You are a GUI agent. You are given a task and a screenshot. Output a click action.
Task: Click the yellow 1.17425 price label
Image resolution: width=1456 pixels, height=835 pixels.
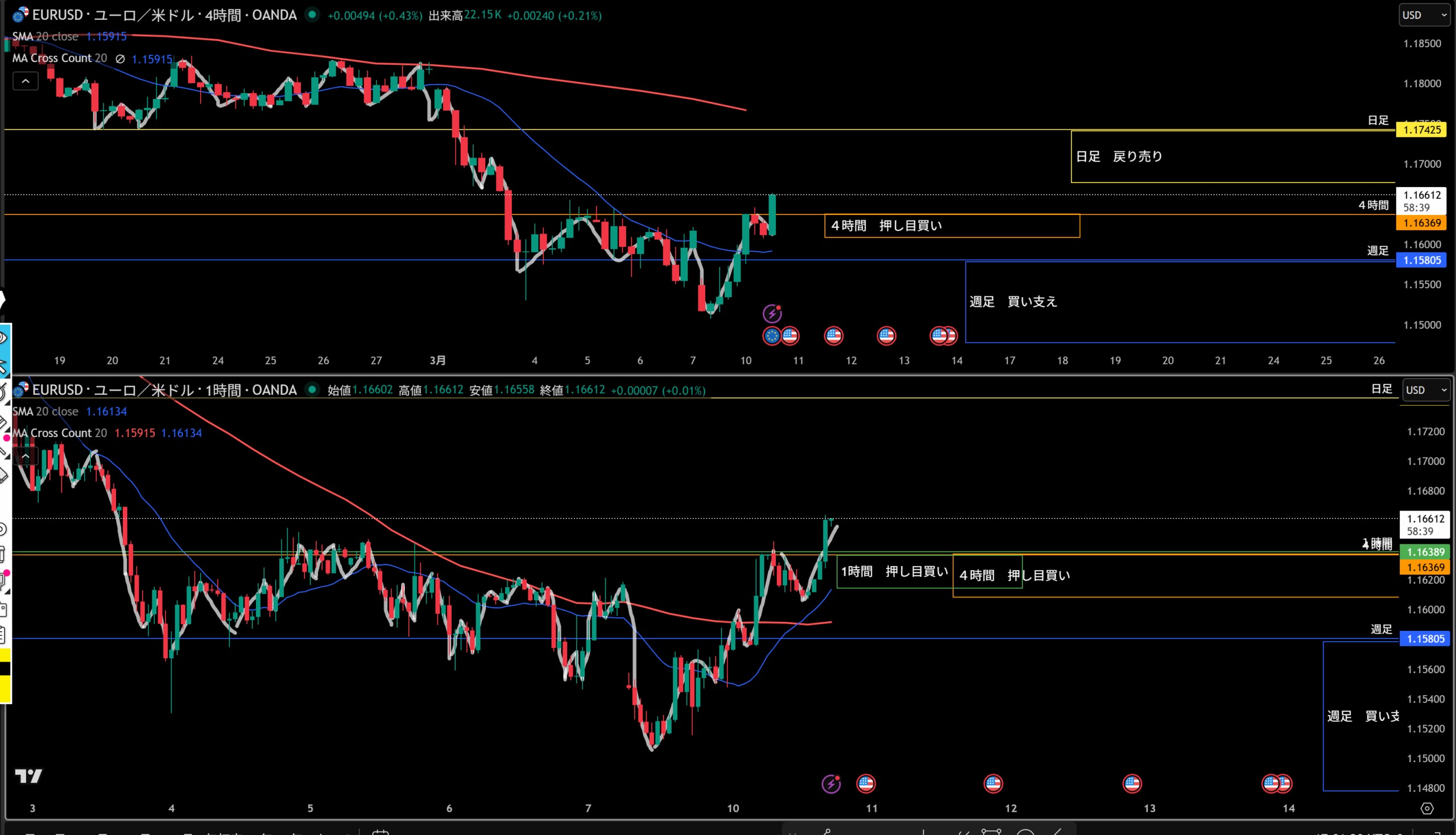[1421, 130]
